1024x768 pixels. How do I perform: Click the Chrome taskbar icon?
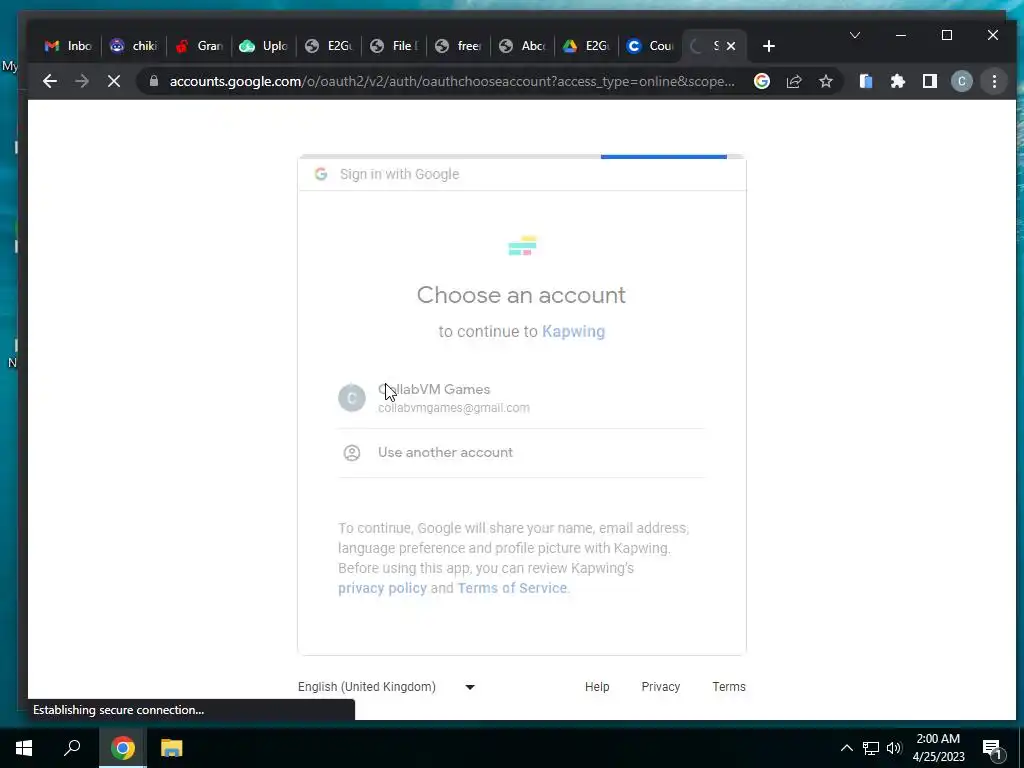122,748
